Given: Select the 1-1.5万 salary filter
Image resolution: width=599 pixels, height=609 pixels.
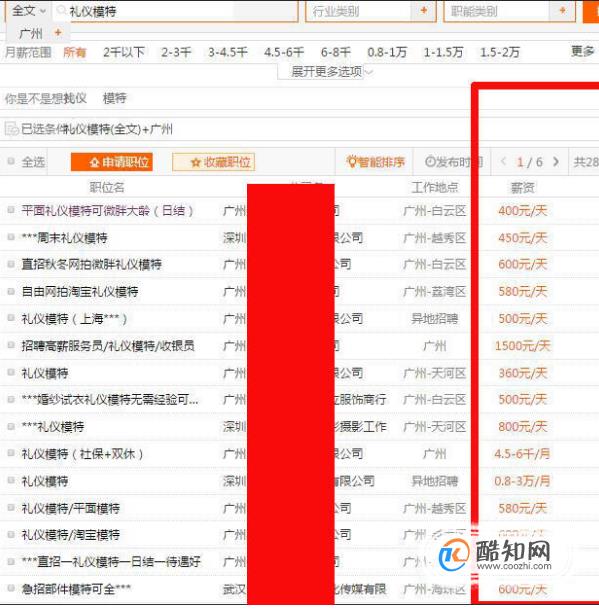Looking at the screenshot, I should [443, 52].
